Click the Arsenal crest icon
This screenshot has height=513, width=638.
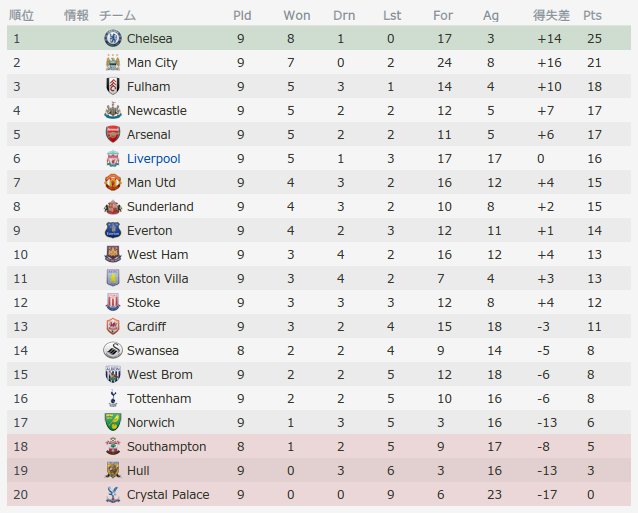(x=111, y=135)
